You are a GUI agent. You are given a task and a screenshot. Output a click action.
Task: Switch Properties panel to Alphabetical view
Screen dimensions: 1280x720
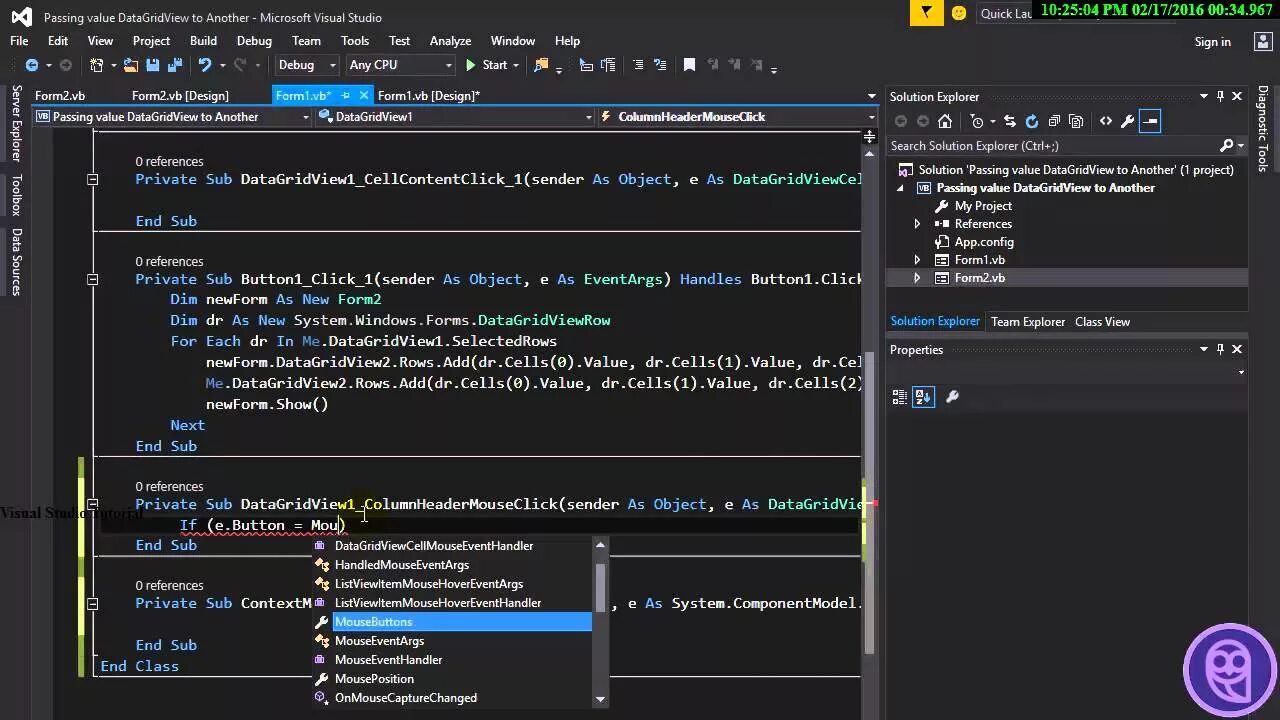922,397
